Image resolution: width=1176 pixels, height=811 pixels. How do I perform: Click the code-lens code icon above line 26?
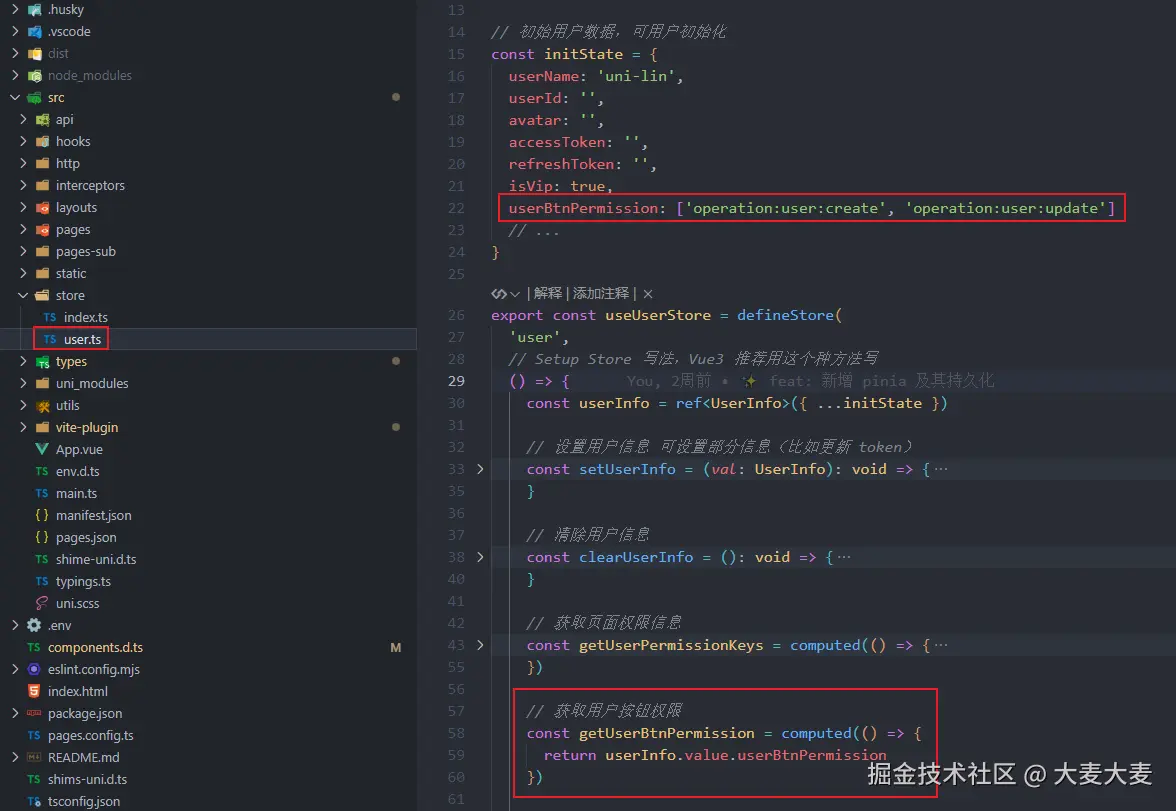point(499,293)
